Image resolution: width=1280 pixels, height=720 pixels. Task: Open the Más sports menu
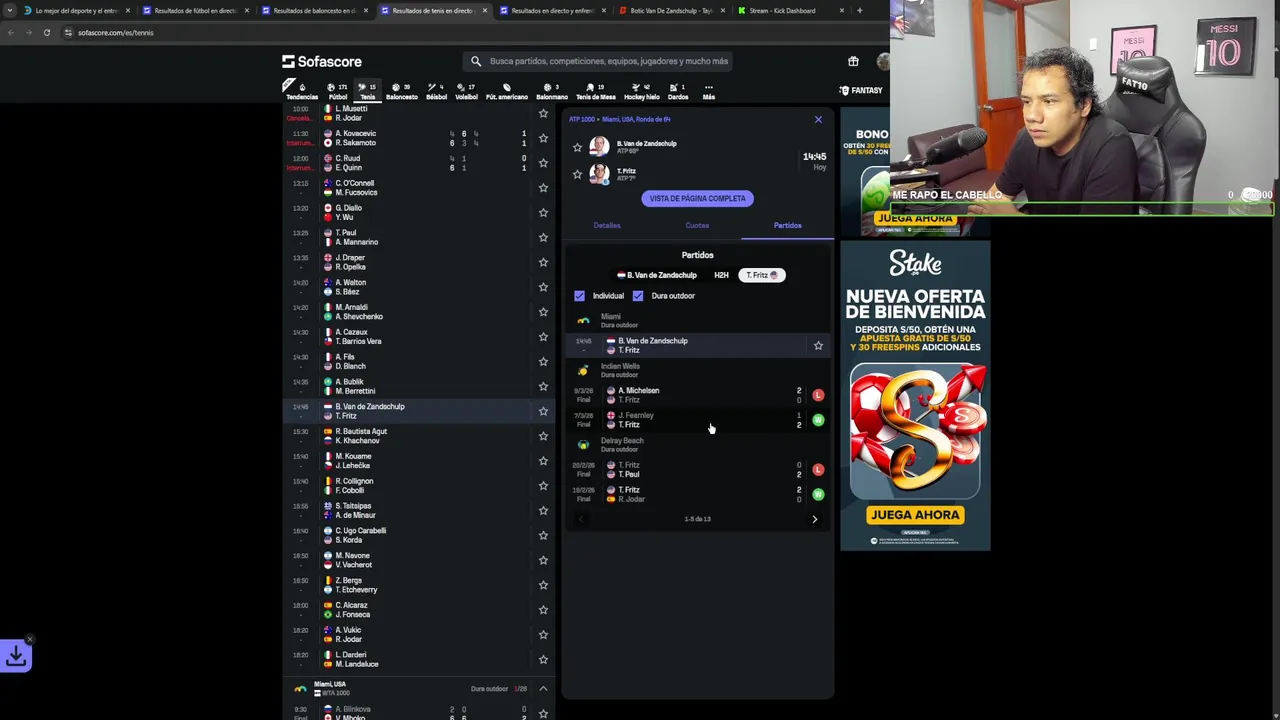[708, 91]
